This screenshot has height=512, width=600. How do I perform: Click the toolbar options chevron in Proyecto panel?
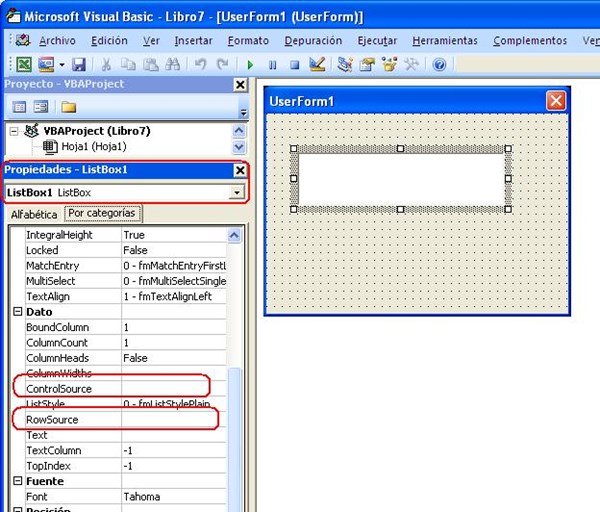pyautogui.click(x=243, y=113)
